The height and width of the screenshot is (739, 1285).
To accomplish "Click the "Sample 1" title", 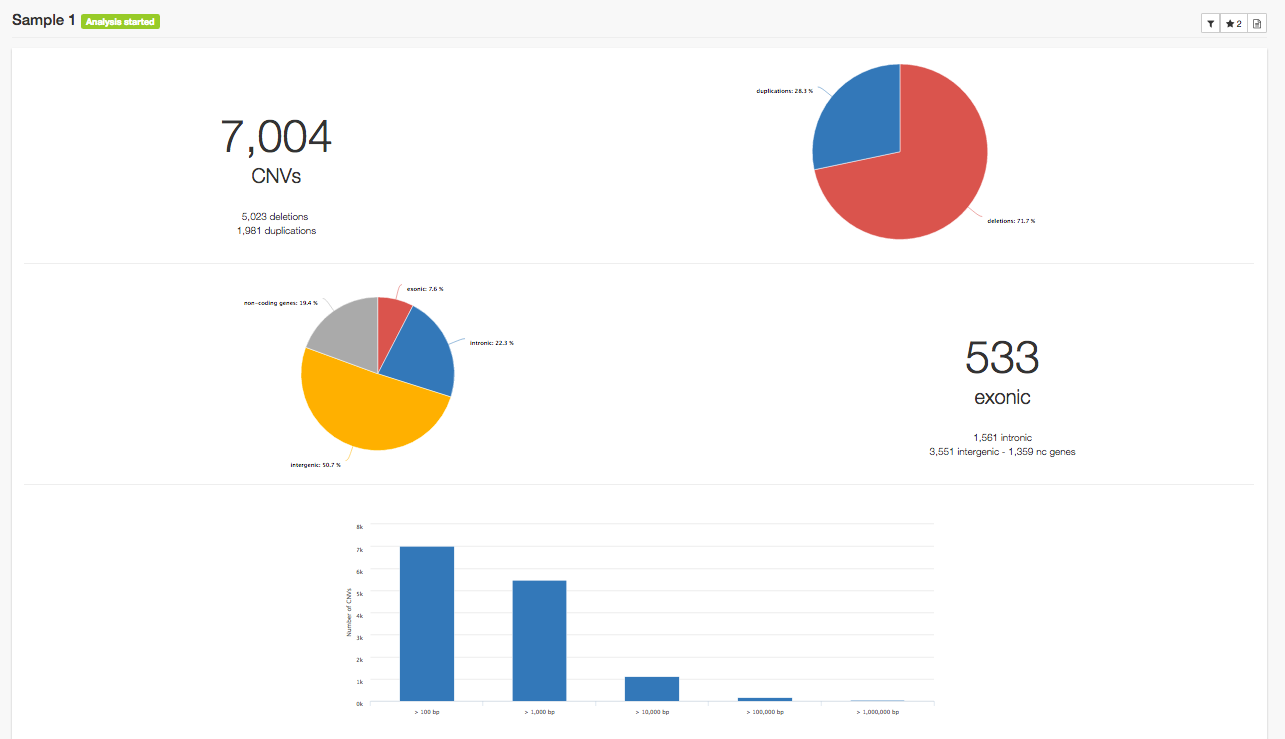I will 42,20.
